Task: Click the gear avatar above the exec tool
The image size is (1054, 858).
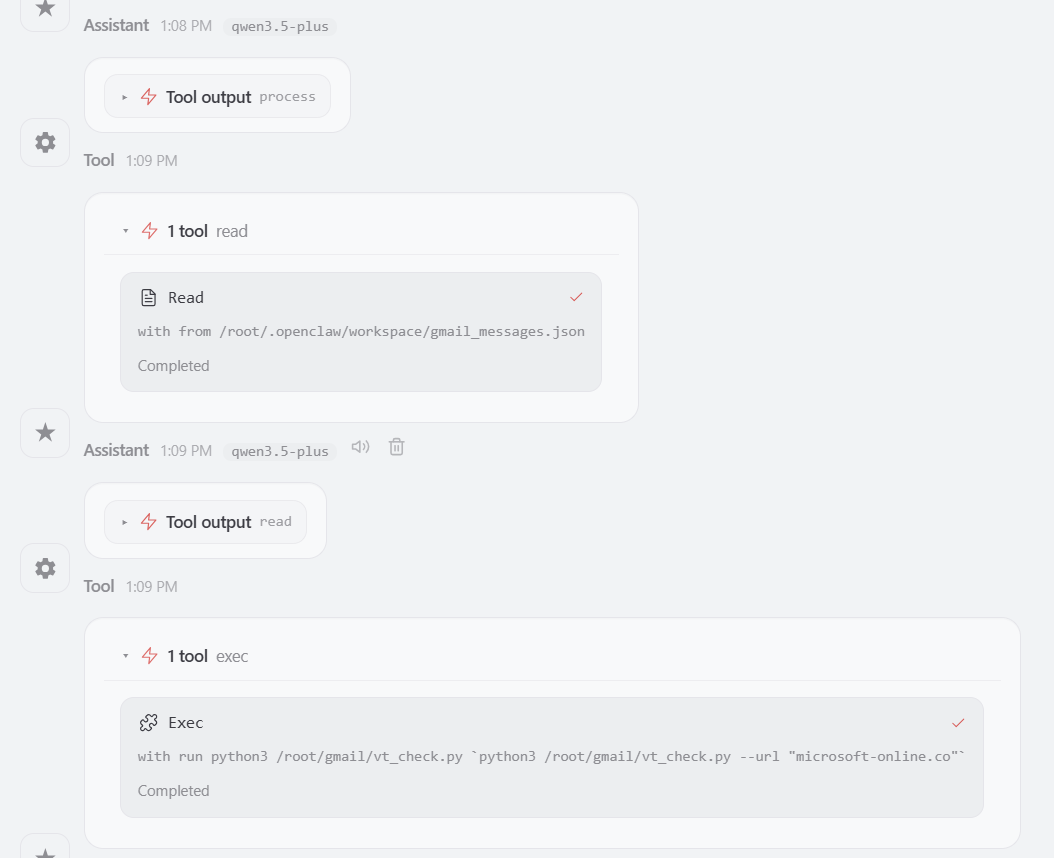Action: pyautogui.click(x=45, y=568)
